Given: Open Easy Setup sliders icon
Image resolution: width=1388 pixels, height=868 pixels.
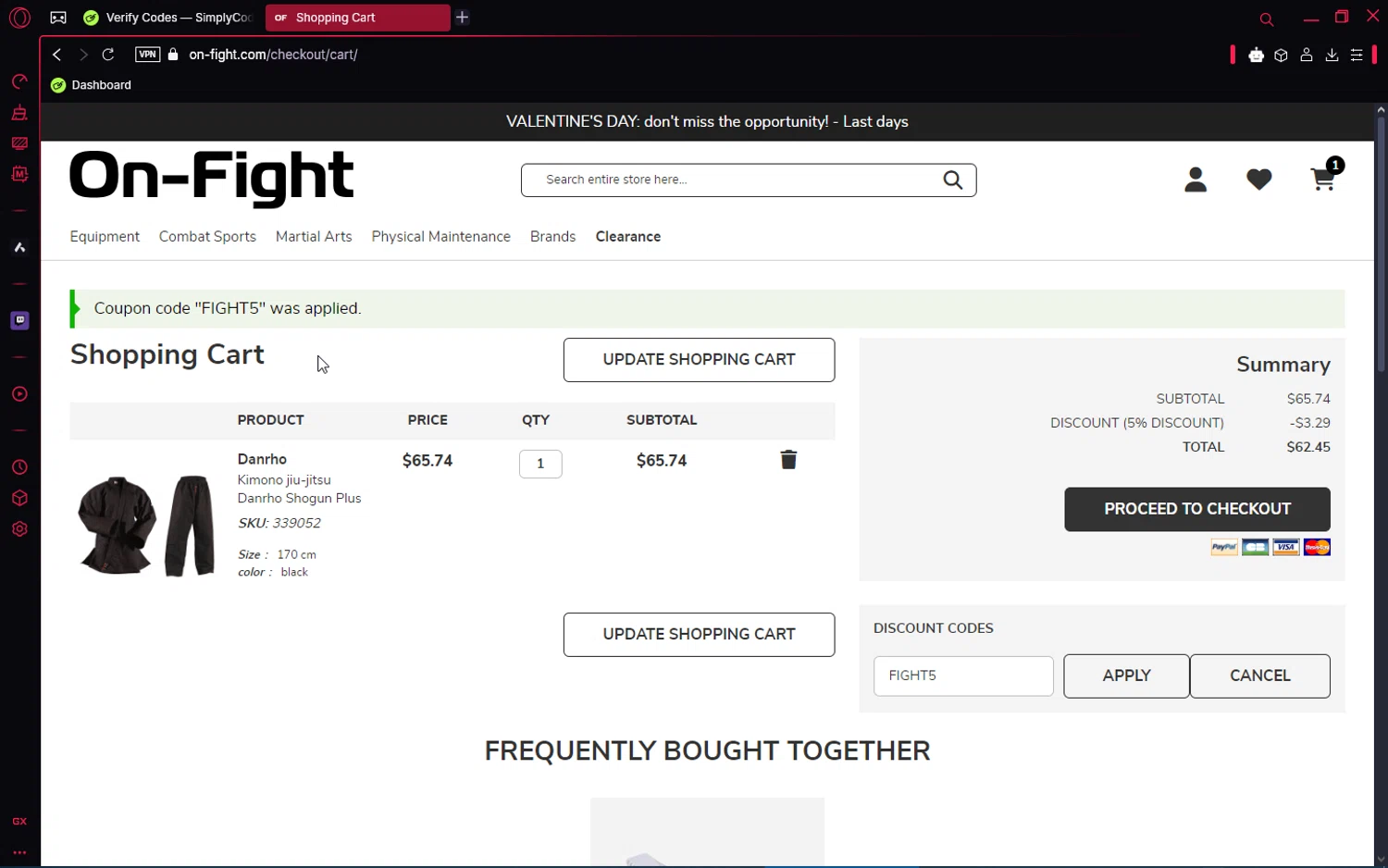Looking at the screenshot, I should click(1357, 56).
